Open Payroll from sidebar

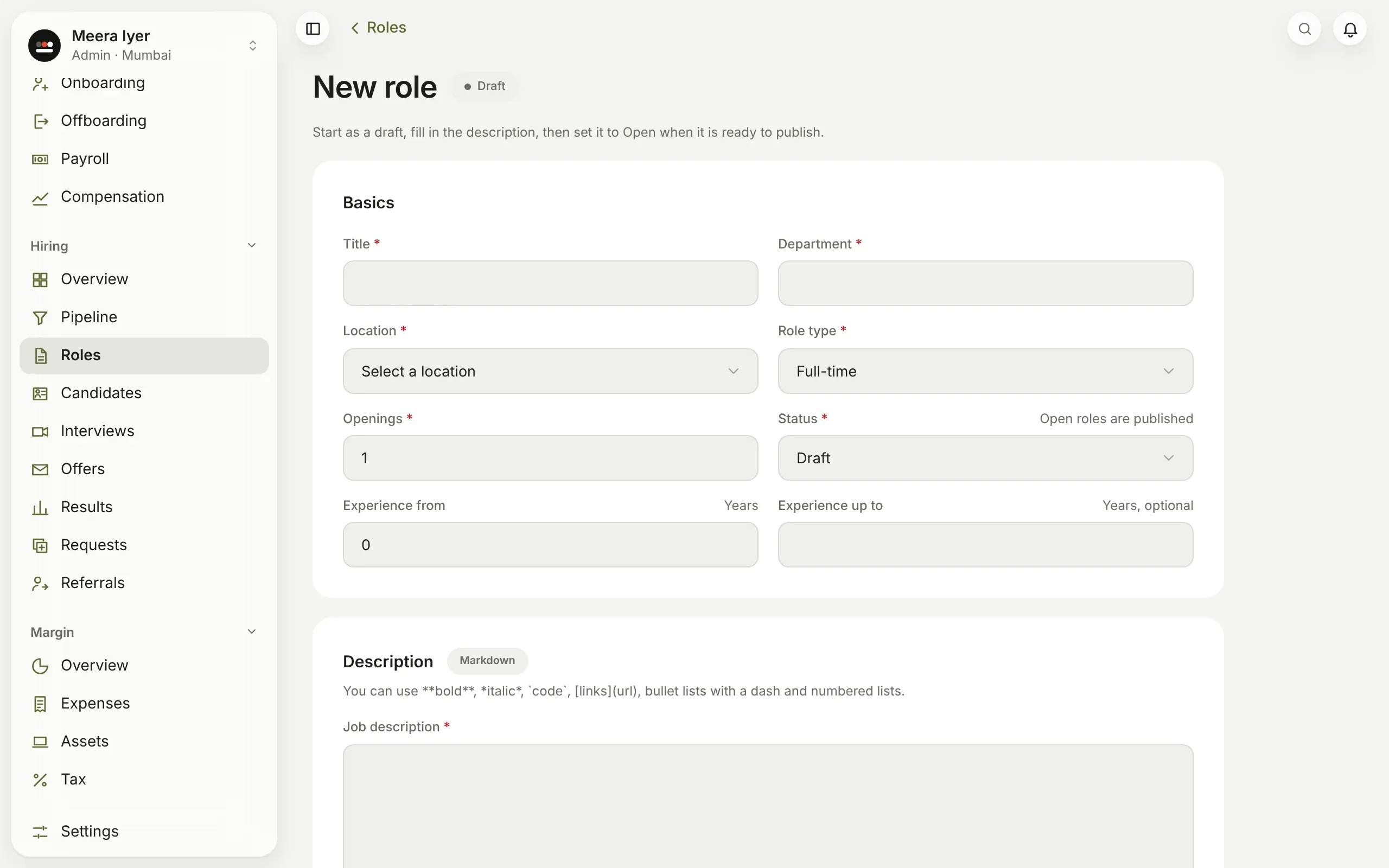coord(144,159)
